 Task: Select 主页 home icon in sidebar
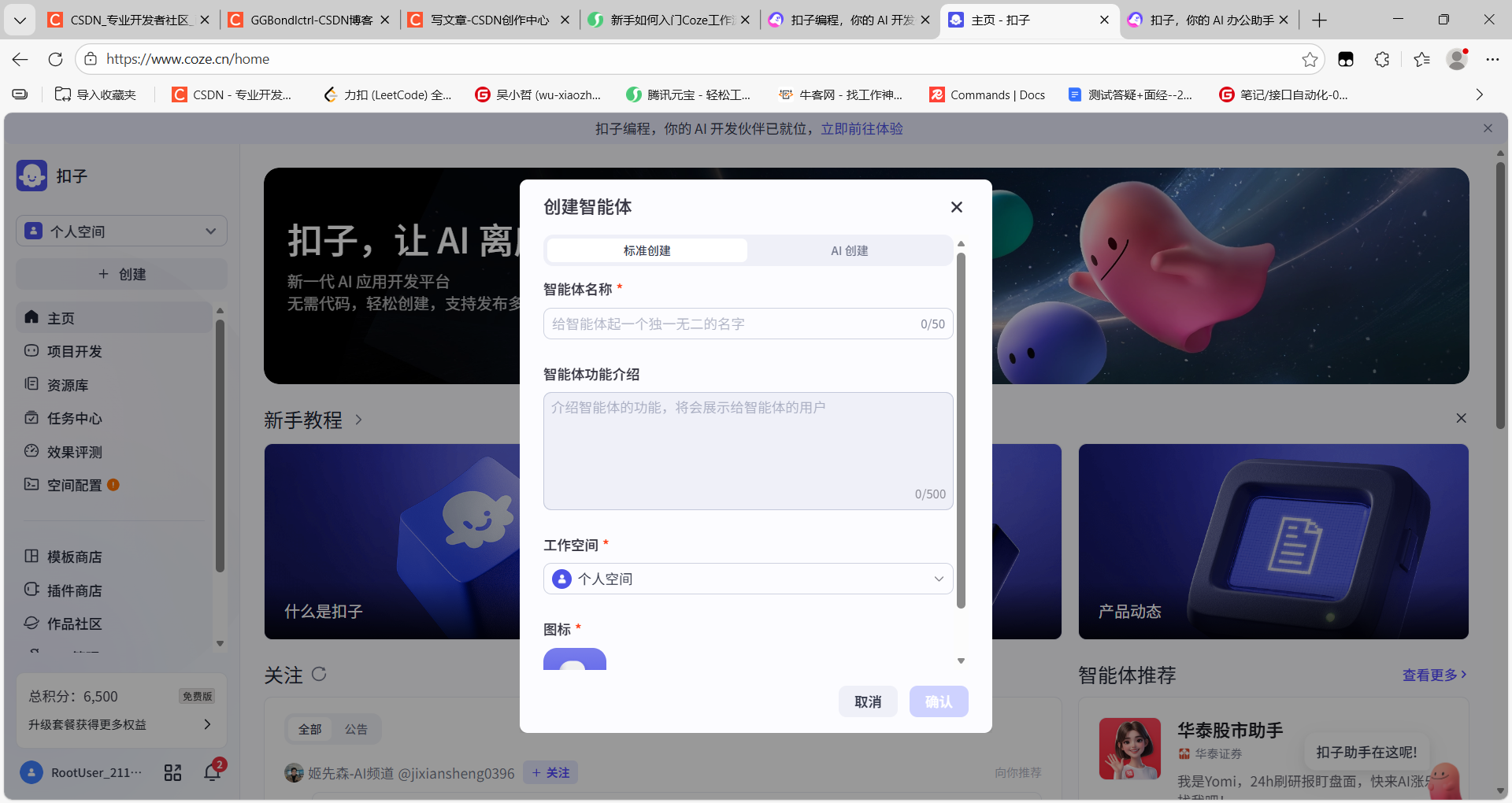tap(31, 317)
